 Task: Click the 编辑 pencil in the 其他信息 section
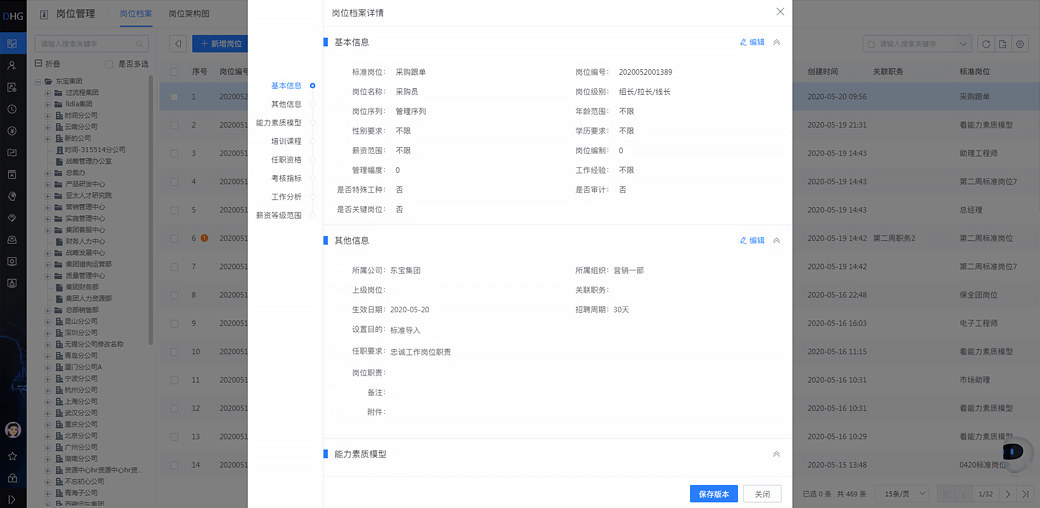(752, 241)
